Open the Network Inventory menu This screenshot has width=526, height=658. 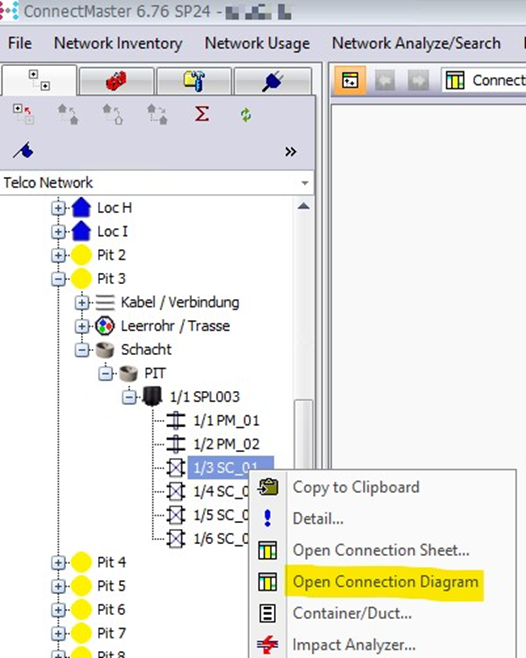pyautogui.click(x=118, y=43)
